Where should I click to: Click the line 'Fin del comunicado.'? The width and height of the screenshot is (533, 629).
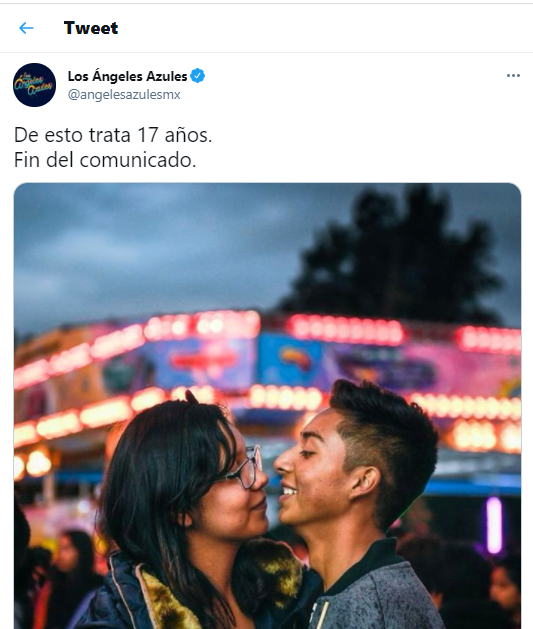(105, 160)
